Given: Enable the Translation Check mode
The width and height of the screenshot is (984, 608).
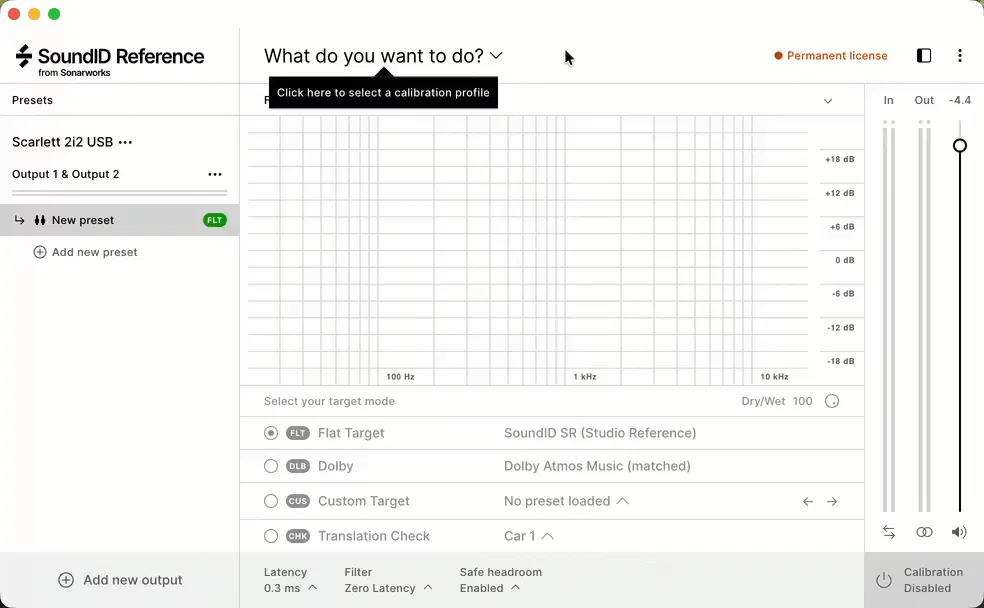Looking at the screenshot, I should click(x=270, y=536).
